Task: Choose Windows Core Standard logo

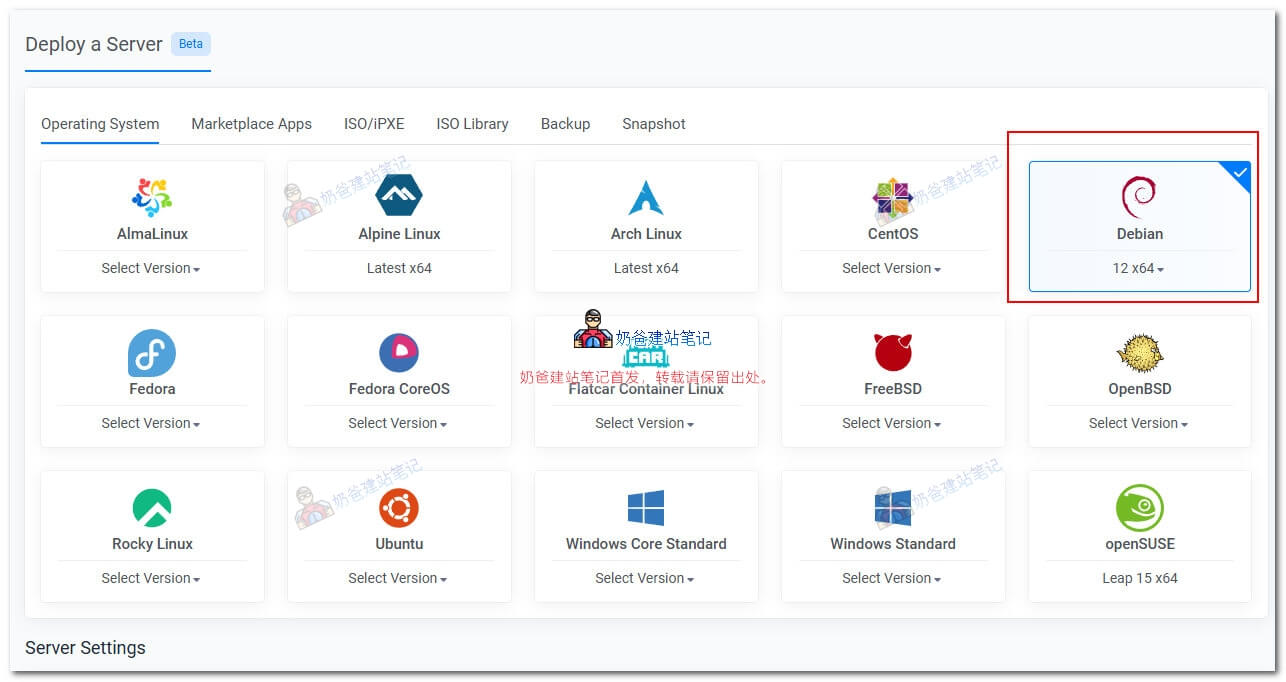Action: [646, 508]
